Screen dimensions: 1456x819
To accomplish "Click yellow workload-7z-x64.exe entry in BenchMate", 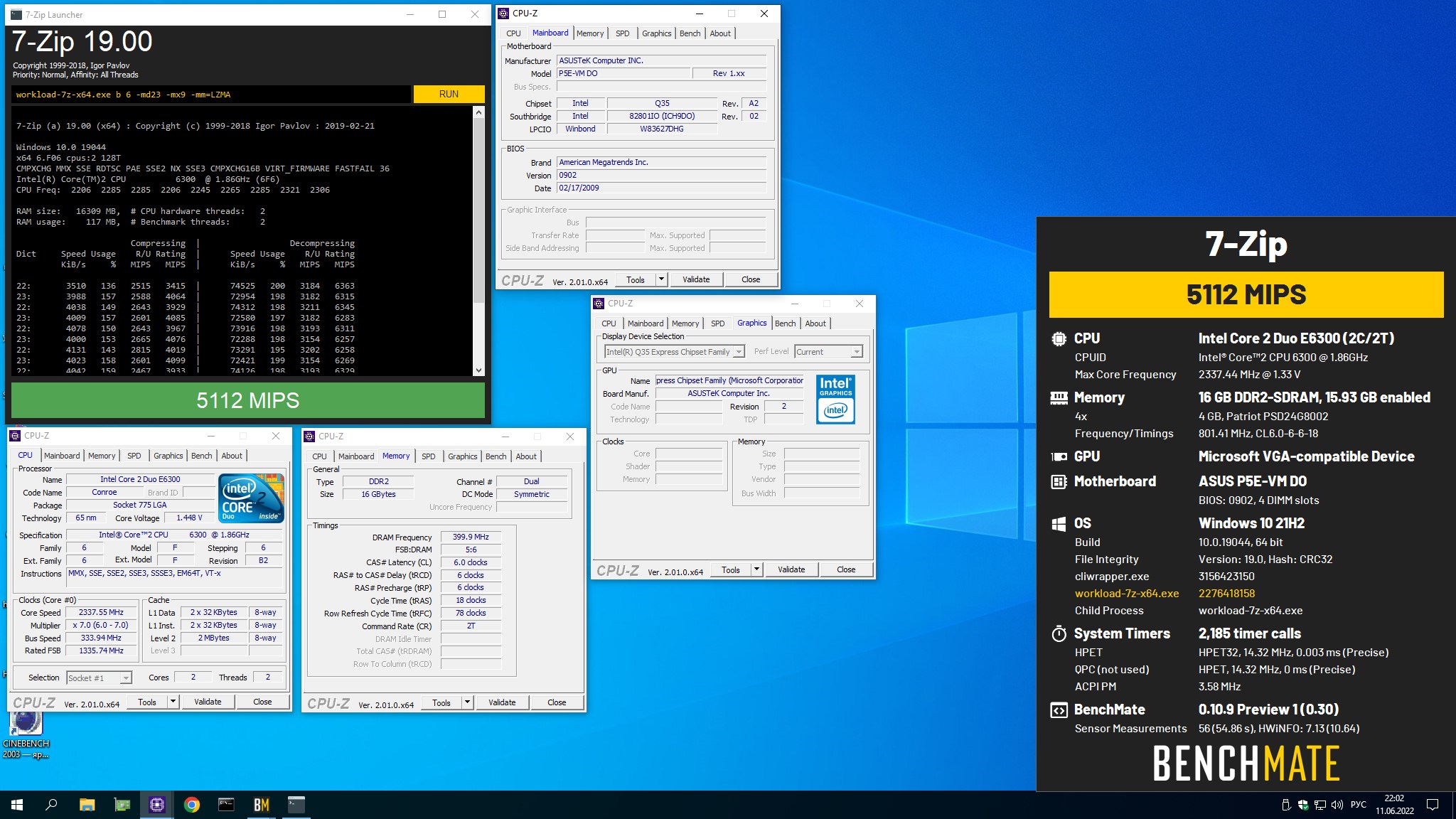I will [1127, 593].
